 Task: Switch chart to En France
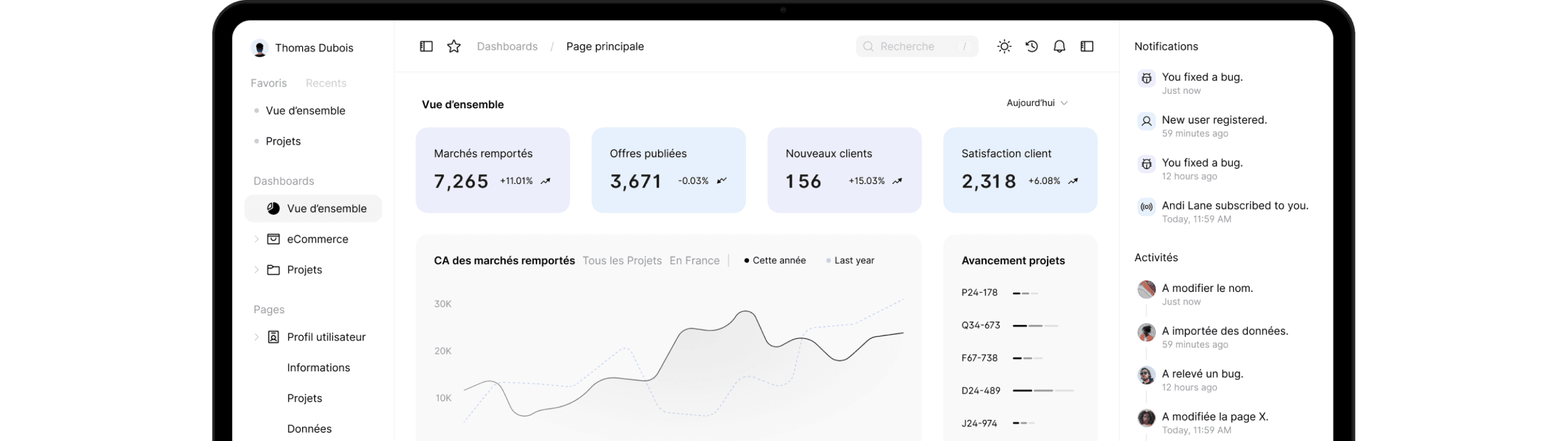695,261
